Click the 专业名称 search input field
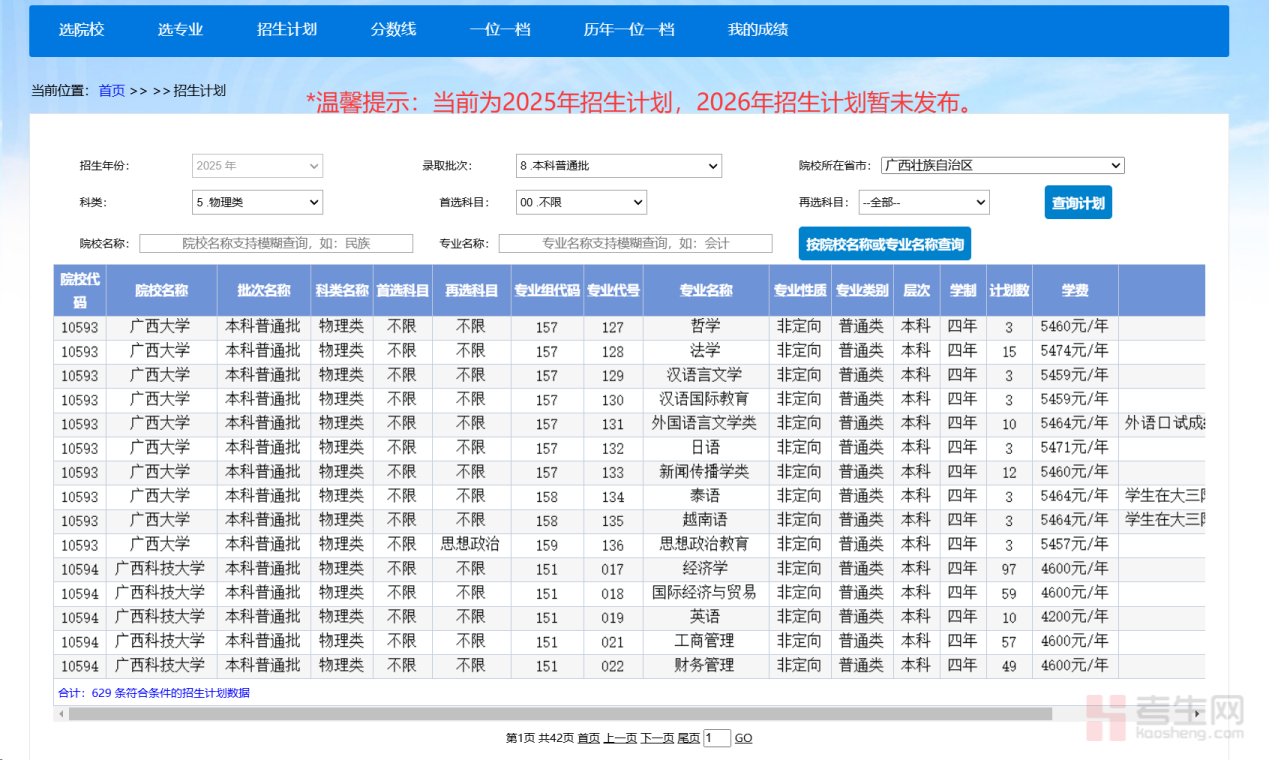This screenshot has width=1269, height=760. point(636,243)
